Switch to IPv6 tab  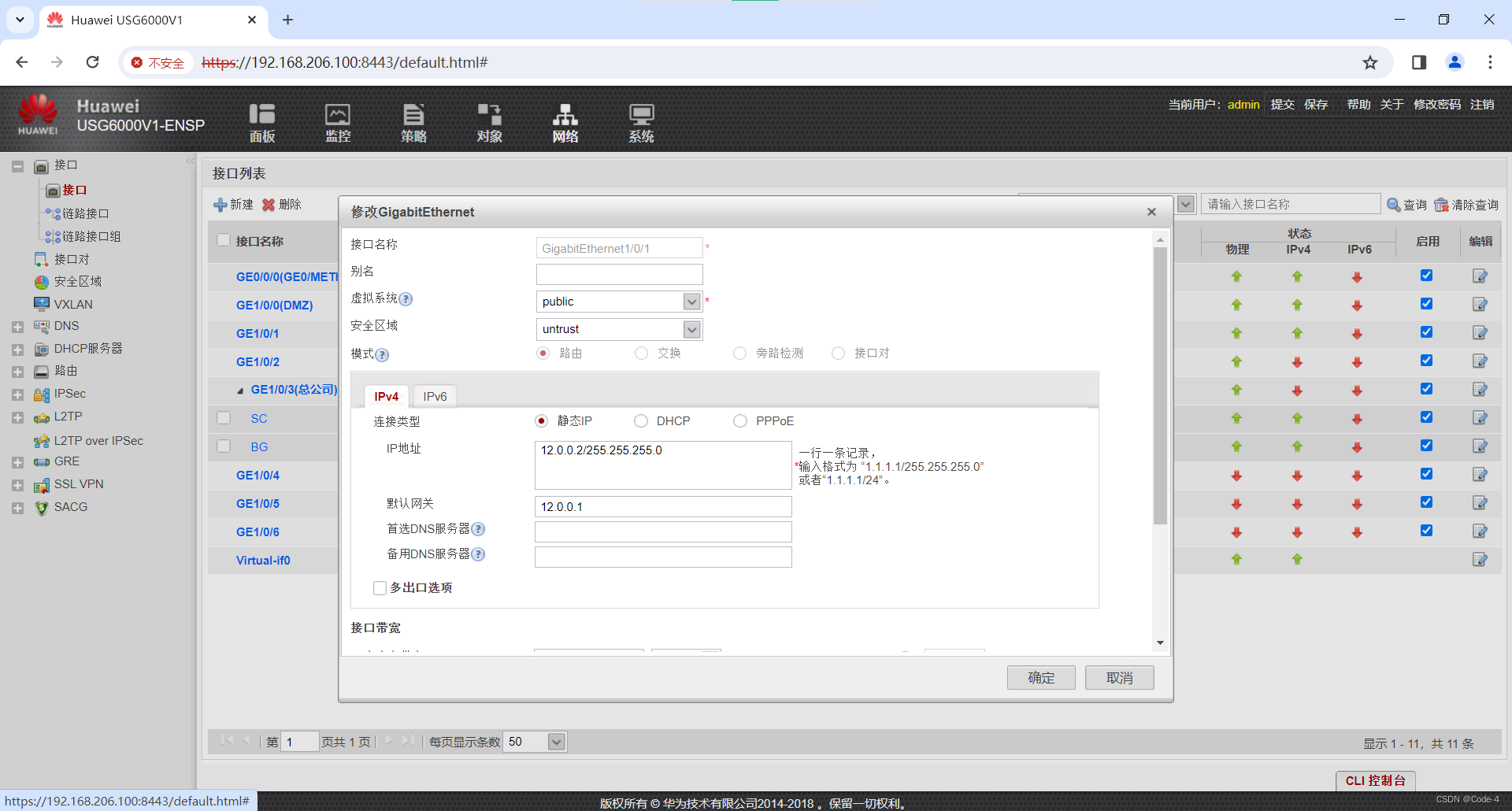click(435, 396)
